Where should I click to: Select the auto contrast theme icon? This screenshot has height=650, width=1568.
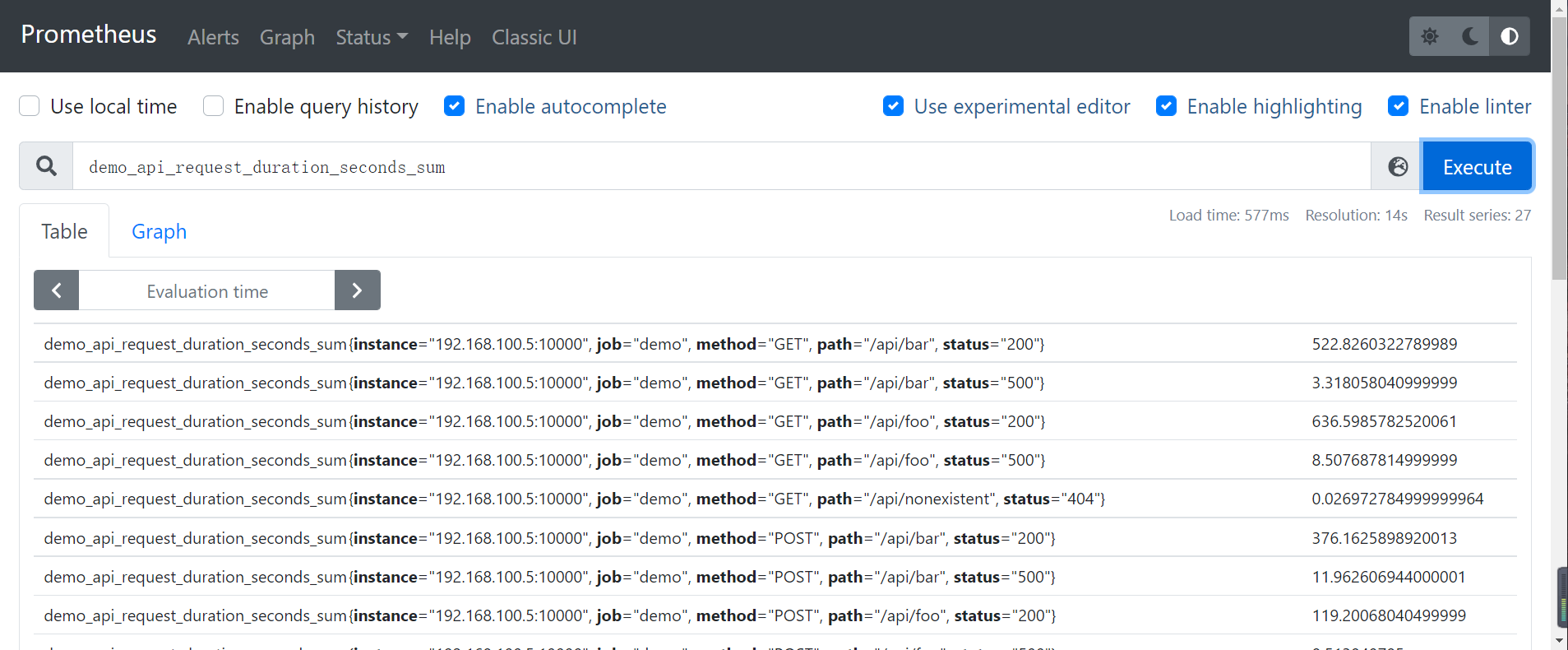tap(1510, 36)
